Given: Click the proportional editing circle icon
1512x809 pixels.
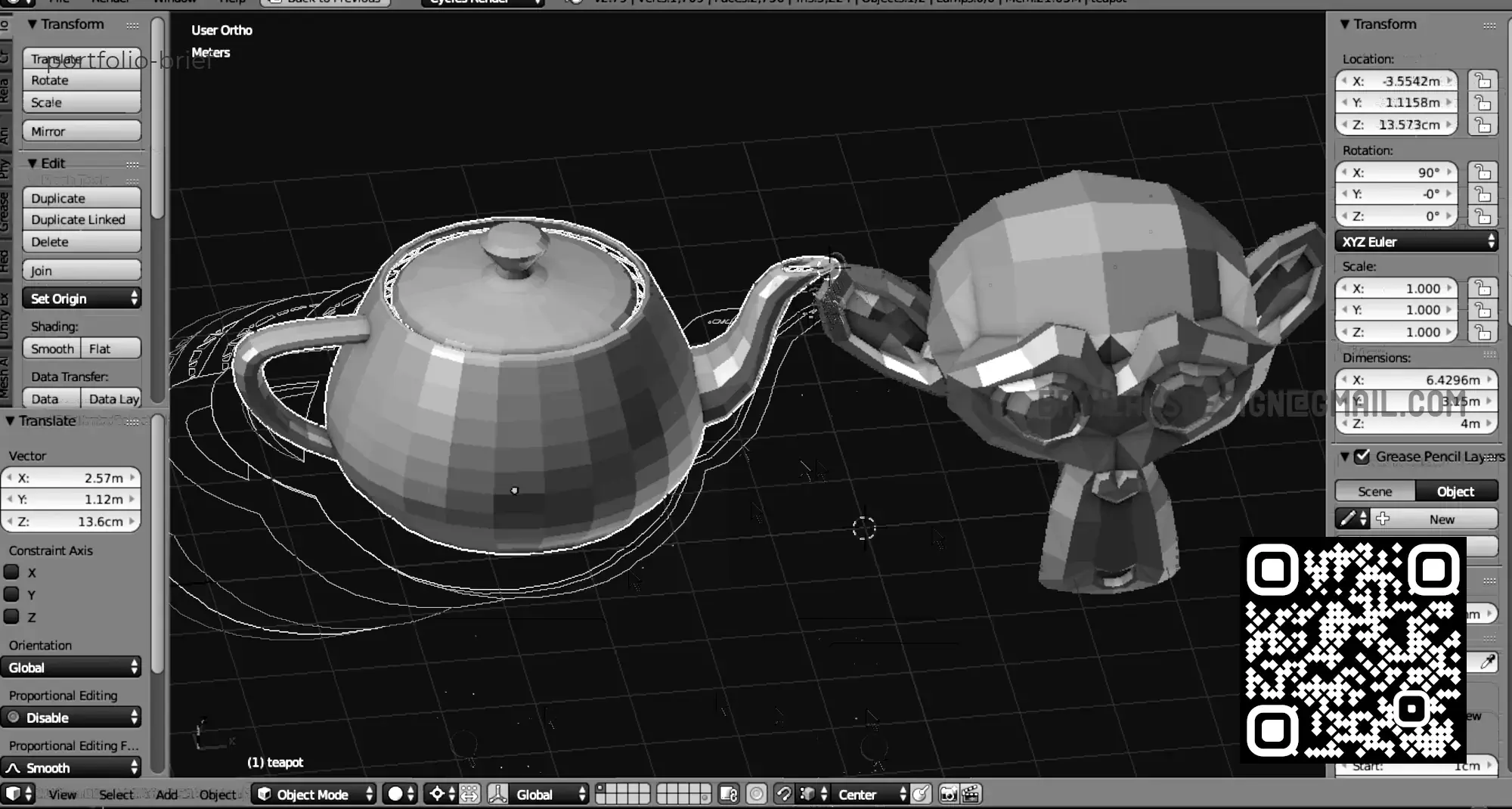Looking at the screenshot, I should pyautogui.click(x=756, y=794).
